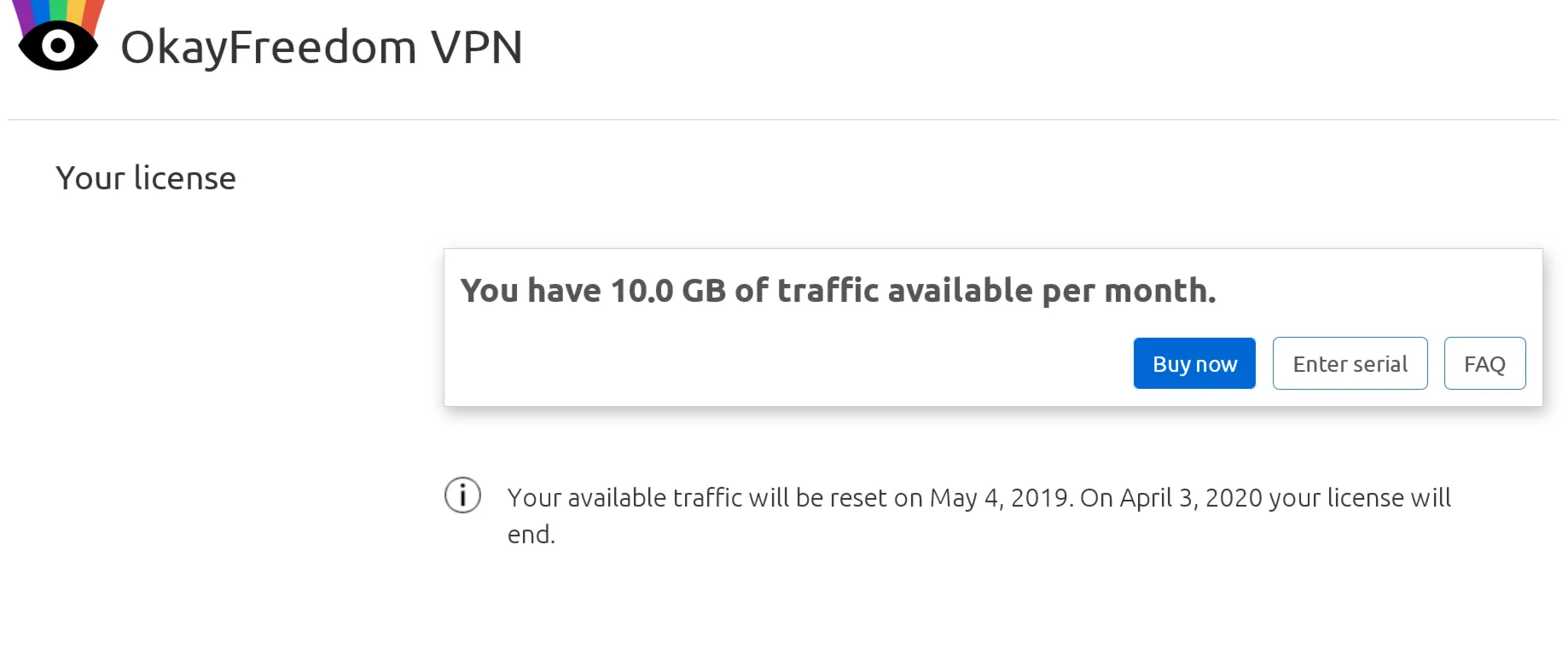Click the May 4, 2019 reset date
This screenshot has height=672, width=1568.
point(1000,498)
